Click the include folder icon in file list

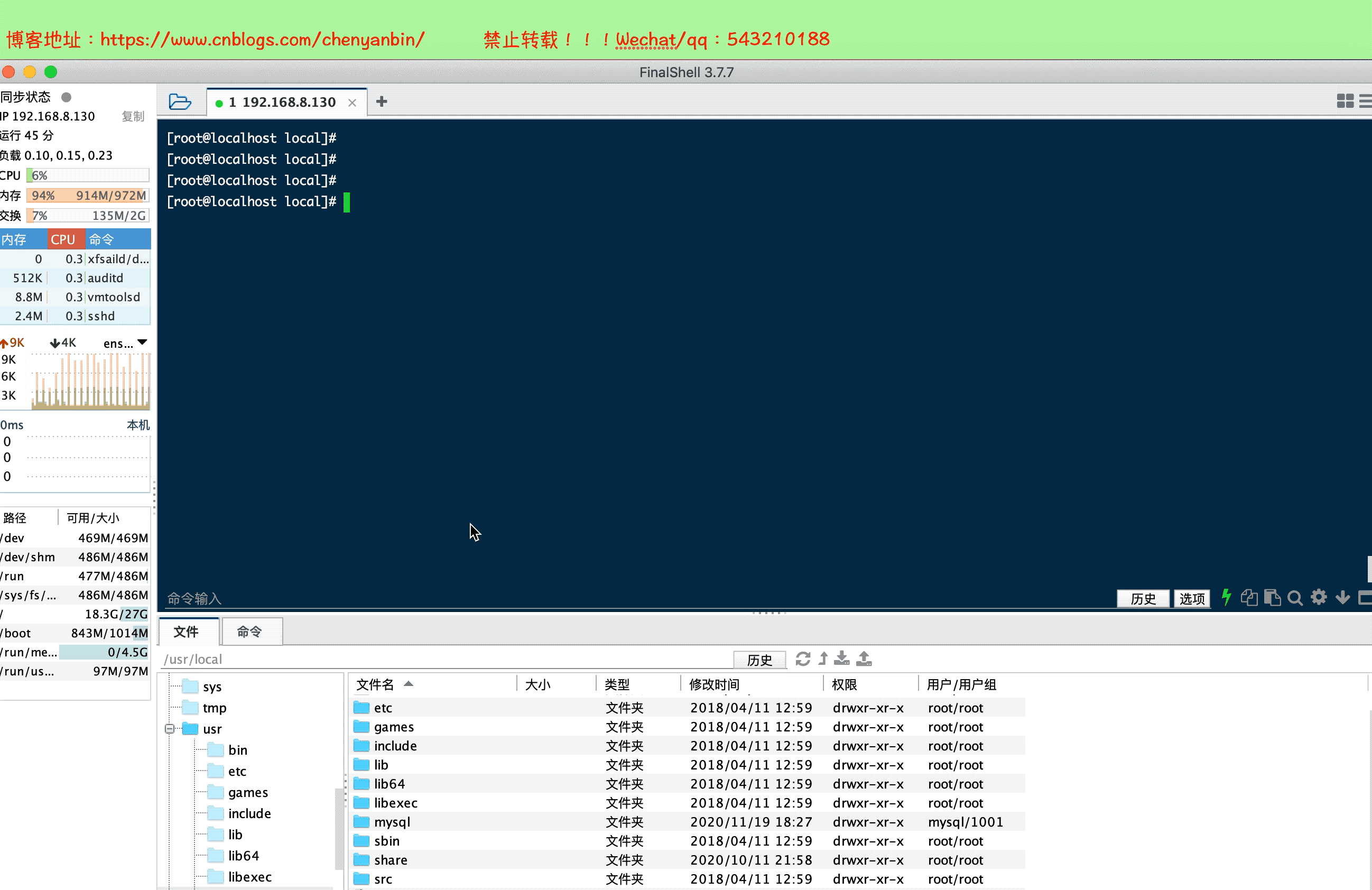tap(361, 745)
